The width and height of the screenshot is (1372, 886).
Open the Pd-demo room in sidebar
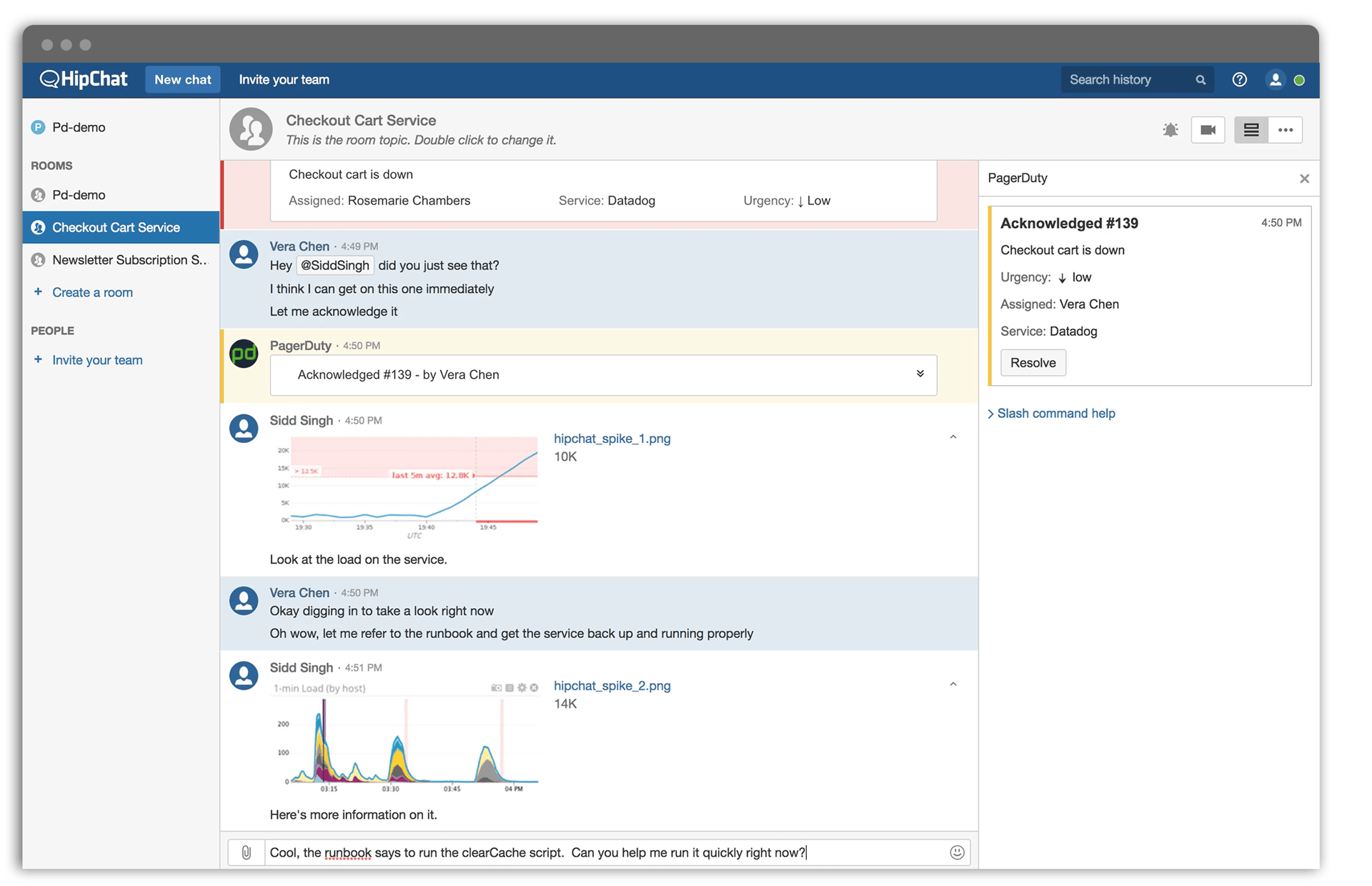[x=79, y=195]
